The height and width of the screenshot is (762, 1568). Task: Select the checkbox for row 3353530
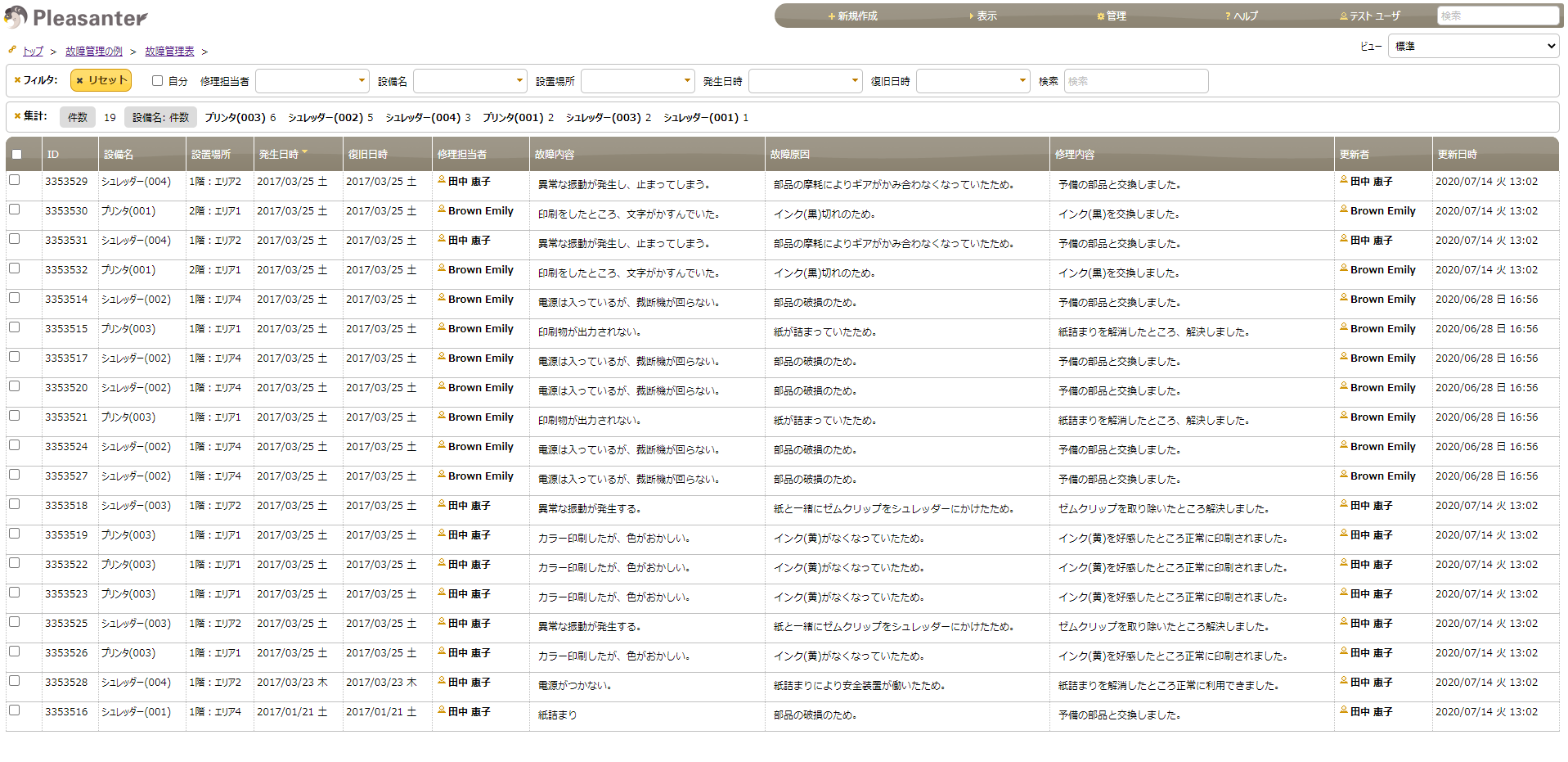[15, 210]
